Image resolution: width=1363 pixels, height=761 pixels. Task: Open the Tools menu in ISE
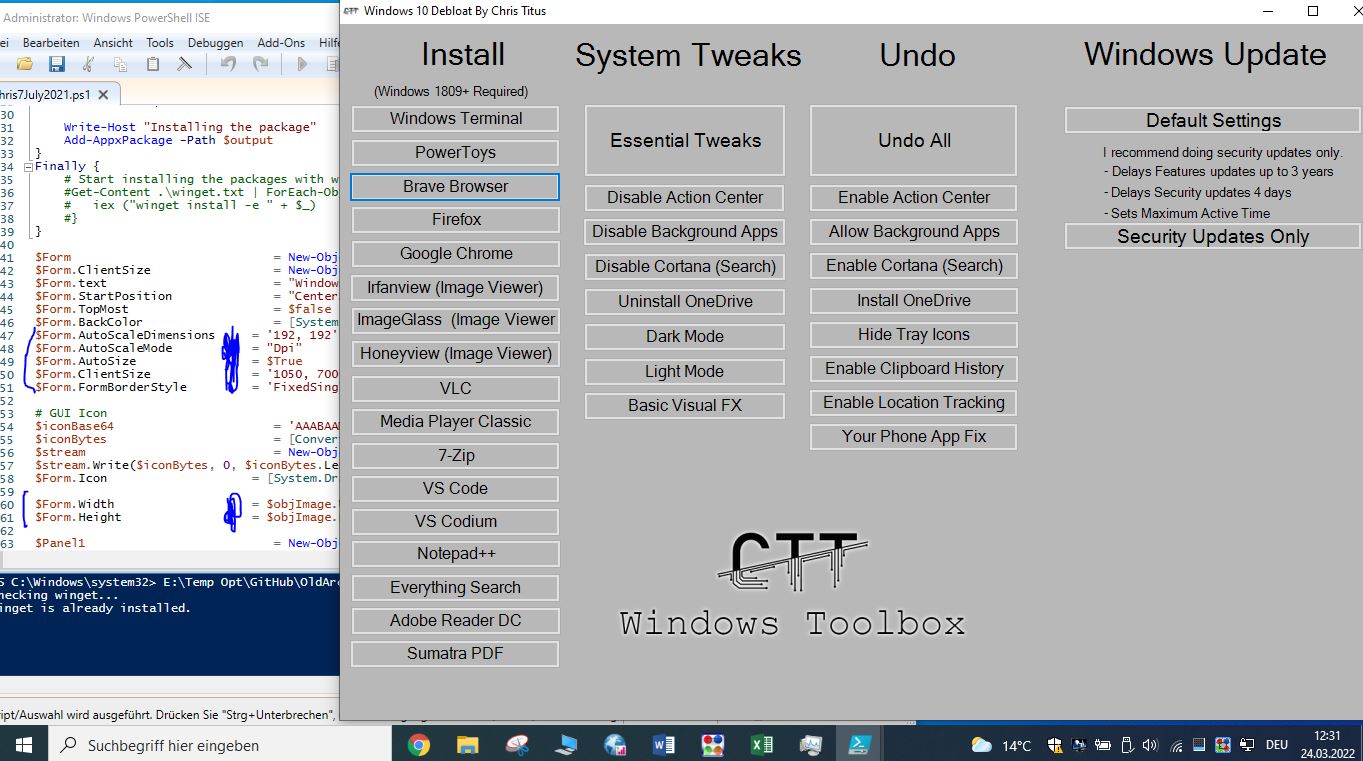[160, 43]
